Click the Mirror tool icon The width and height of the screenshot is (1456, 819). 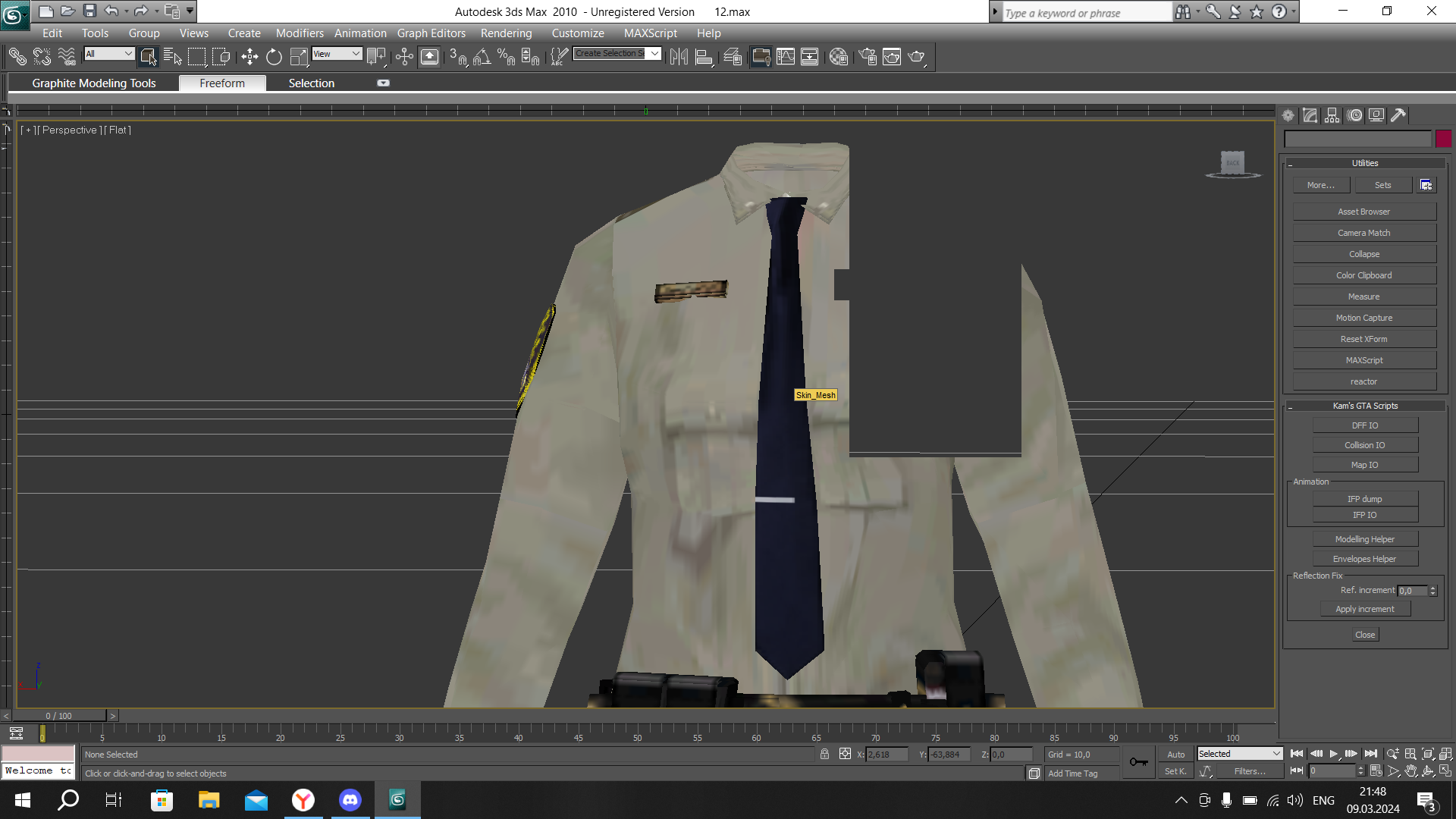(679, 57)
